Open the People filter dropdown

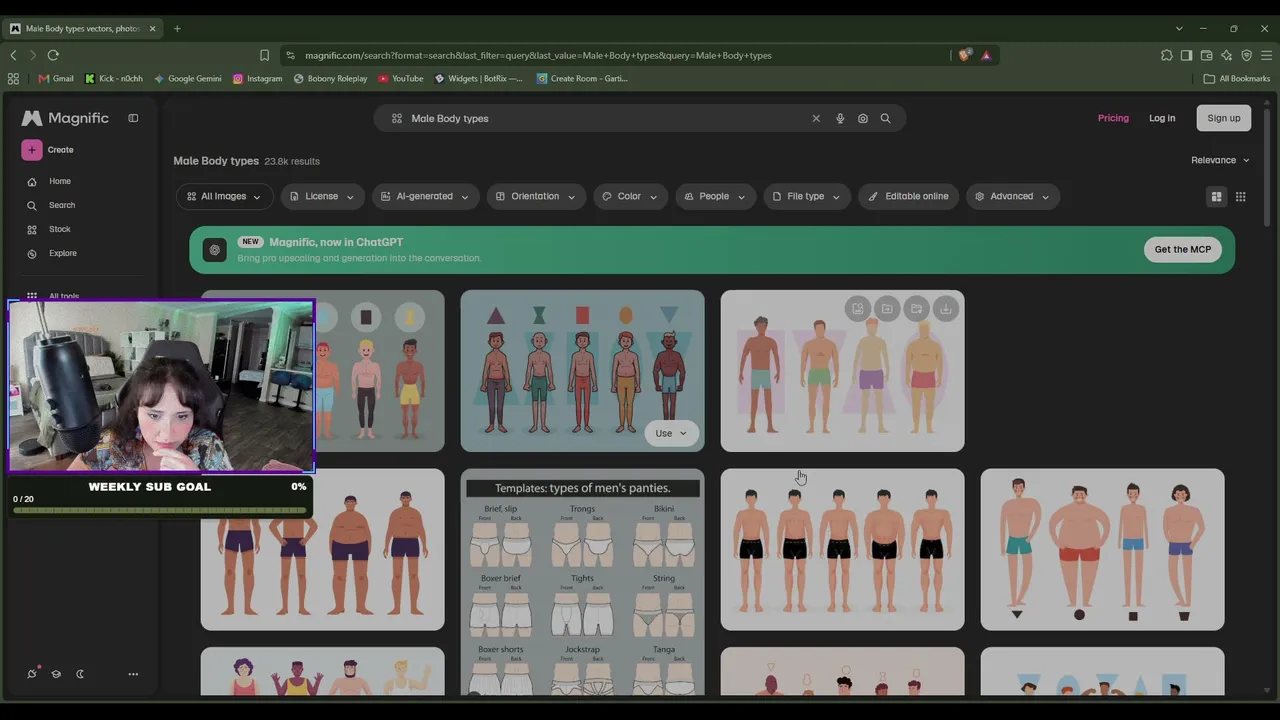715,196
